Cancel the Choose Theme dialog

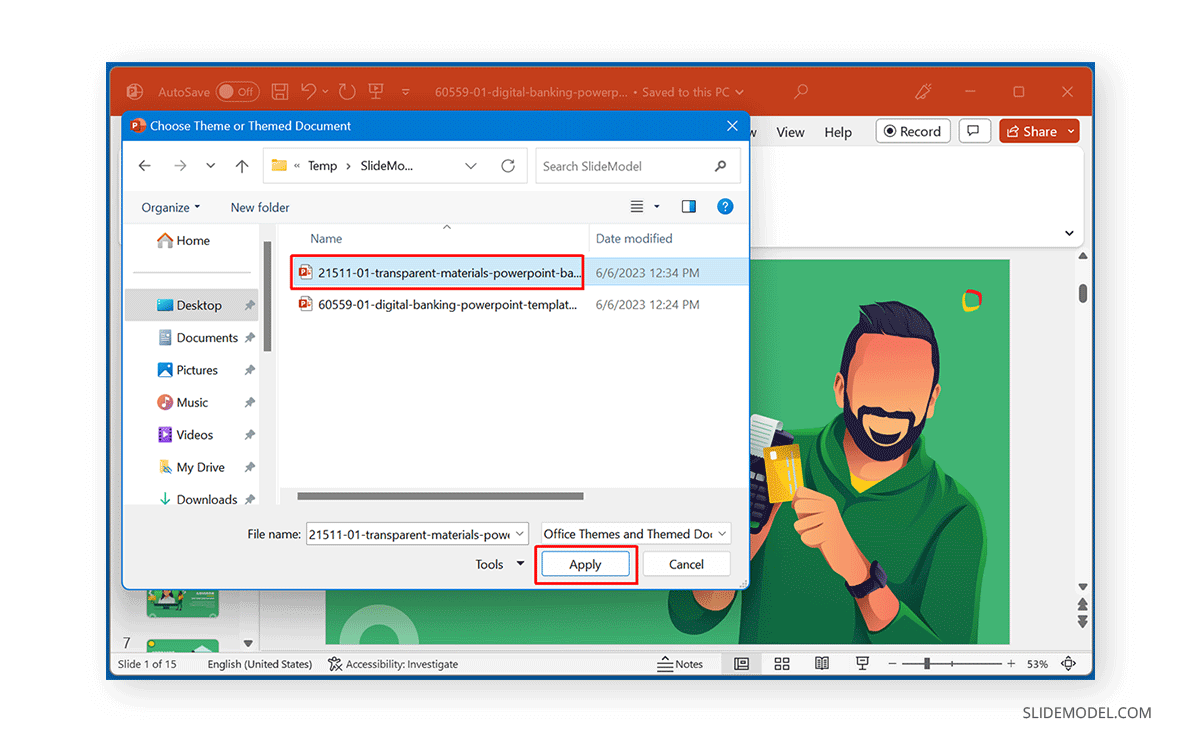[x=686, y=563]
